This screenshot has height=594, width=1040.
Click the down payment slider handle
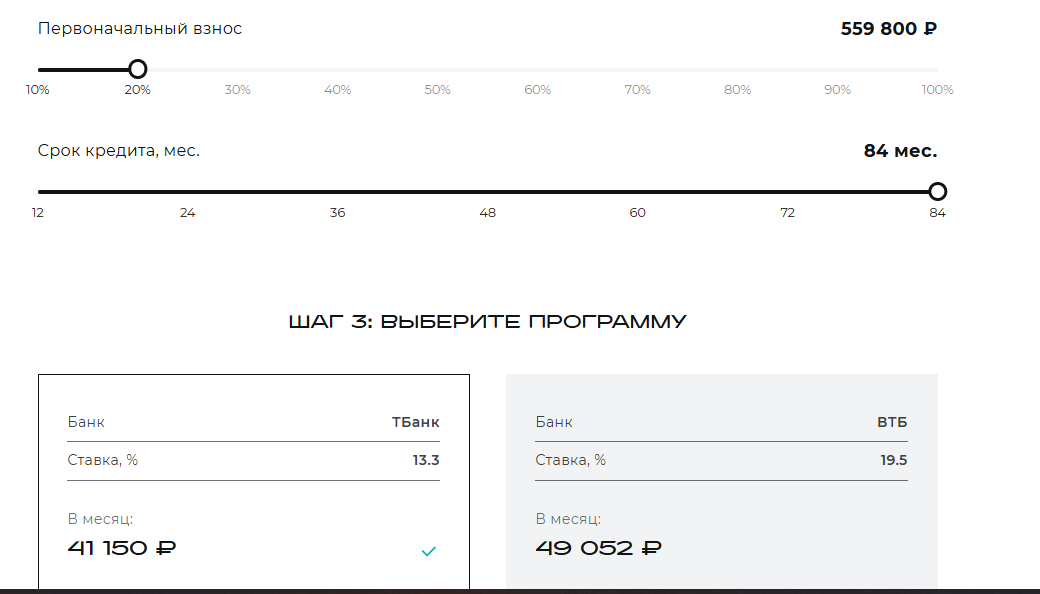pos(138,69)
